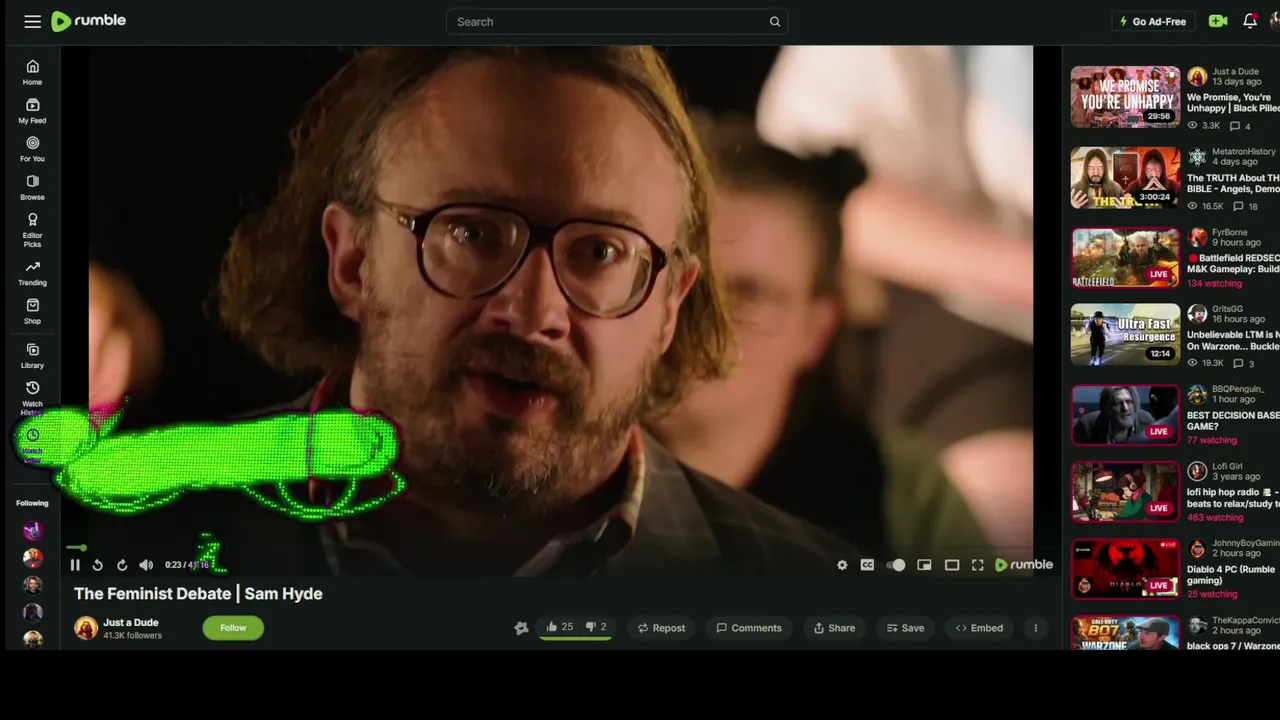Open Battlefield REDSEC live thumbnail
The image size is (1280, 720).
(1125, 258)
